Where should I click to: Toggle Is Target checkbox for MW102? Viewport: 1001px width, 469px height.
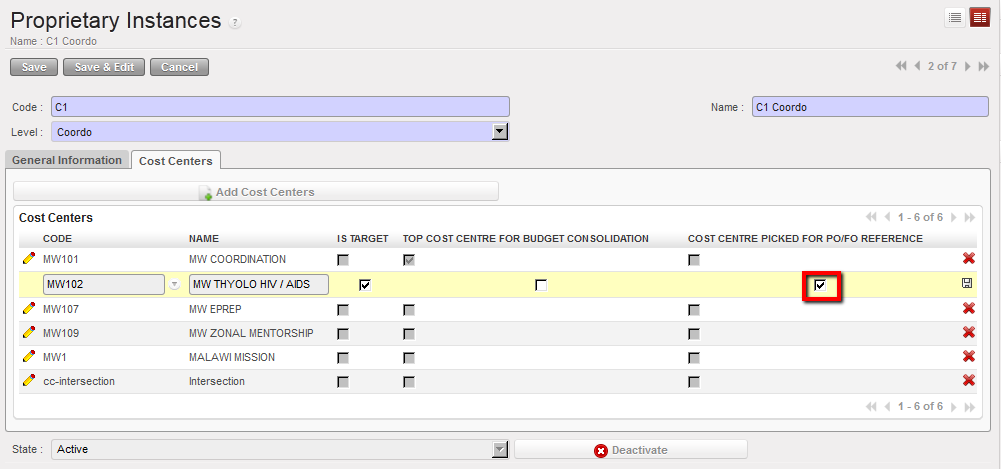[x=365, y=285]
